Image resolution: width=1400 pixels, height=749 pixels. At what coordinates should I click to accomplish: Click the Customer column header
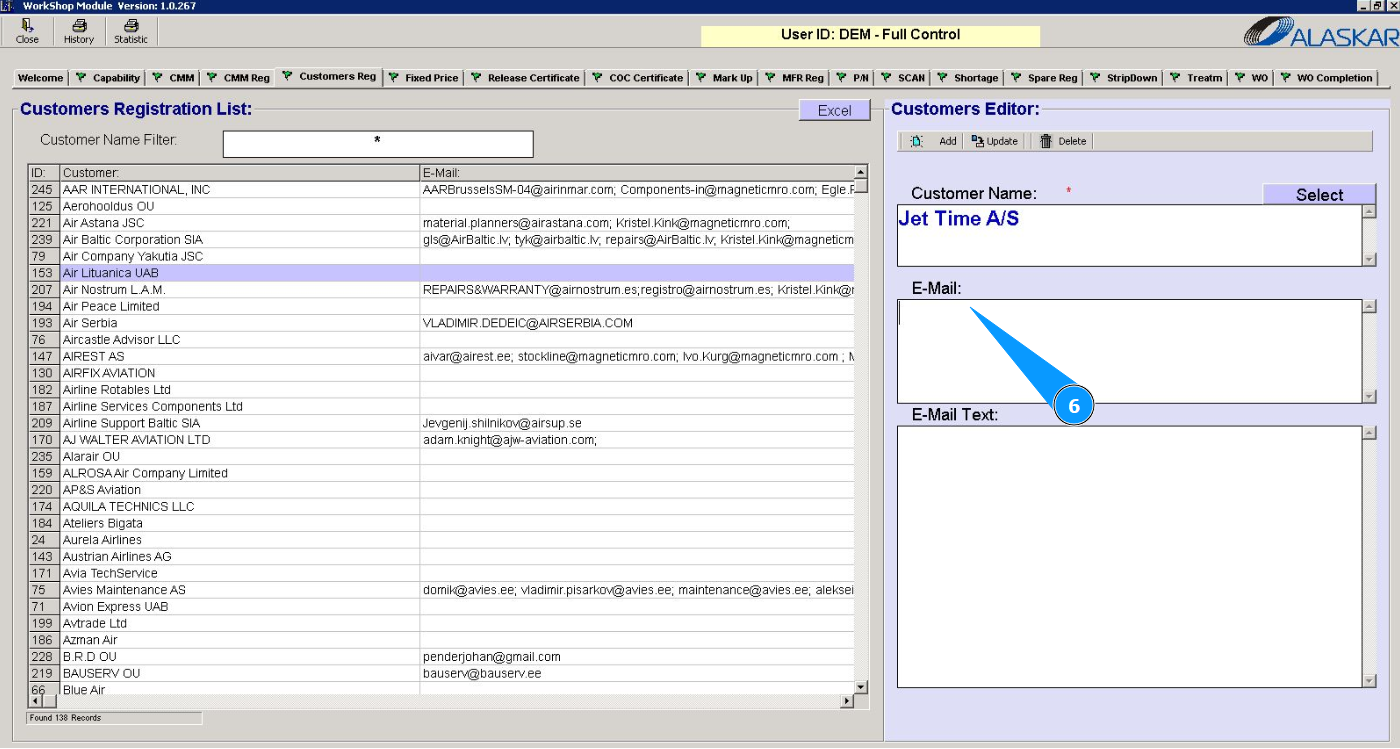pyautogui.click(x=240, y=173)
